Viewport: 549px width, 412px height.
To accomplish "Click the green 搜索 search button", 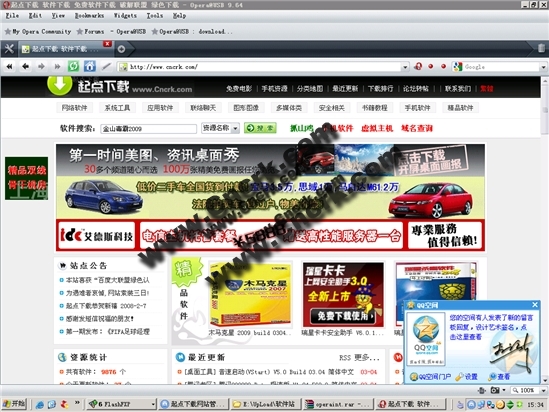I will pyautogui.click(x=260, y=128).
